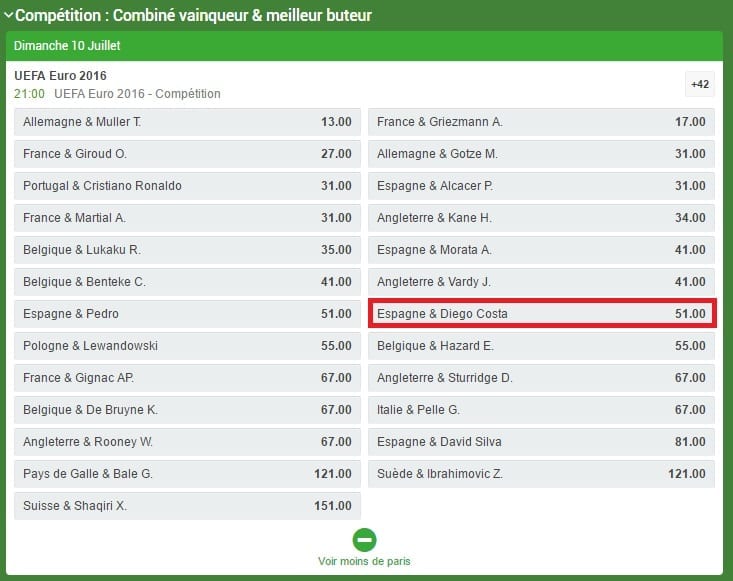
Task: Select Espagne & Diego Costa odds 51.00
Action: (x=541, y=314)
